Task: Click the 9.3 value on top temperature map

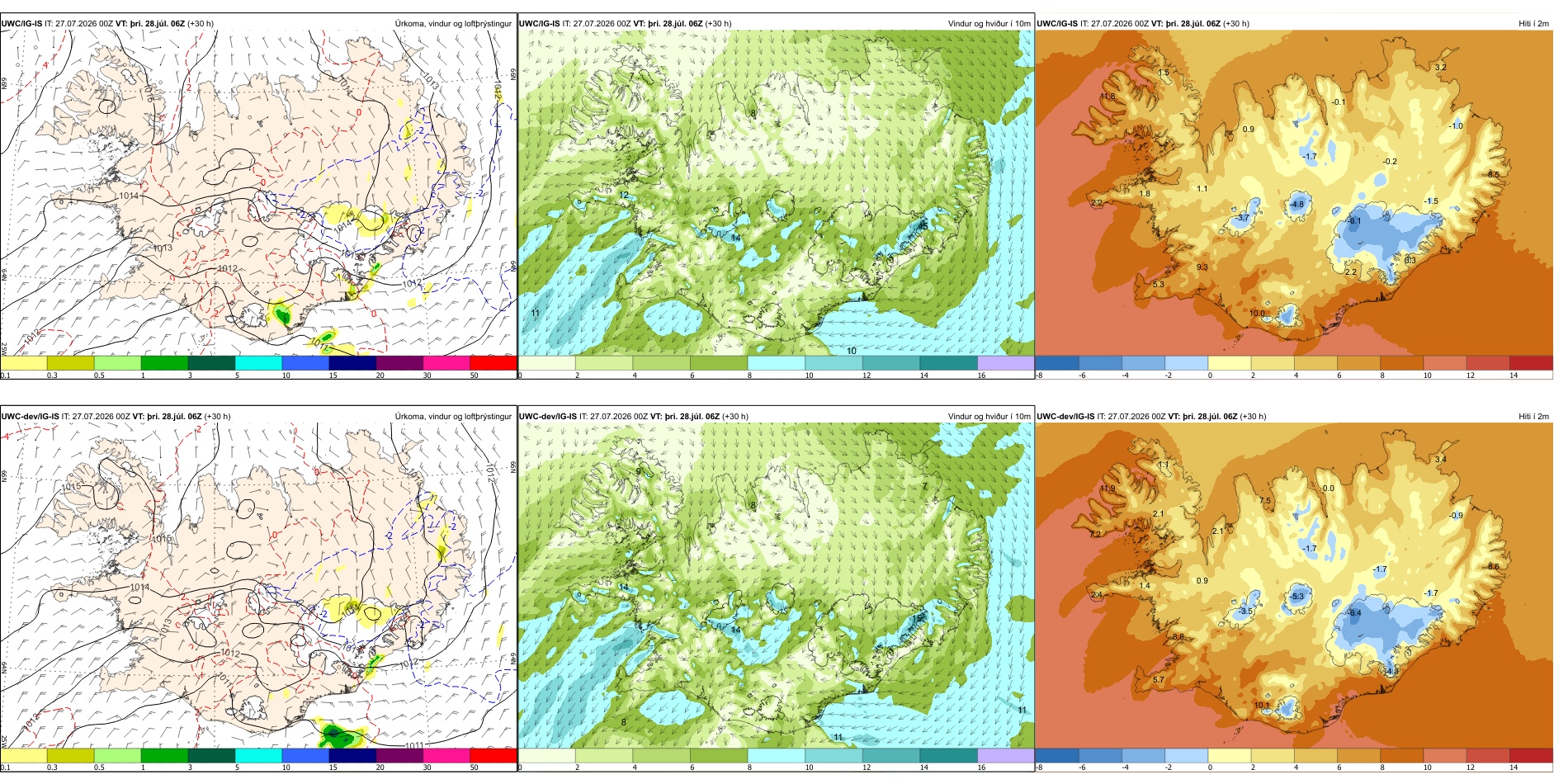Action: (1202, 267)
